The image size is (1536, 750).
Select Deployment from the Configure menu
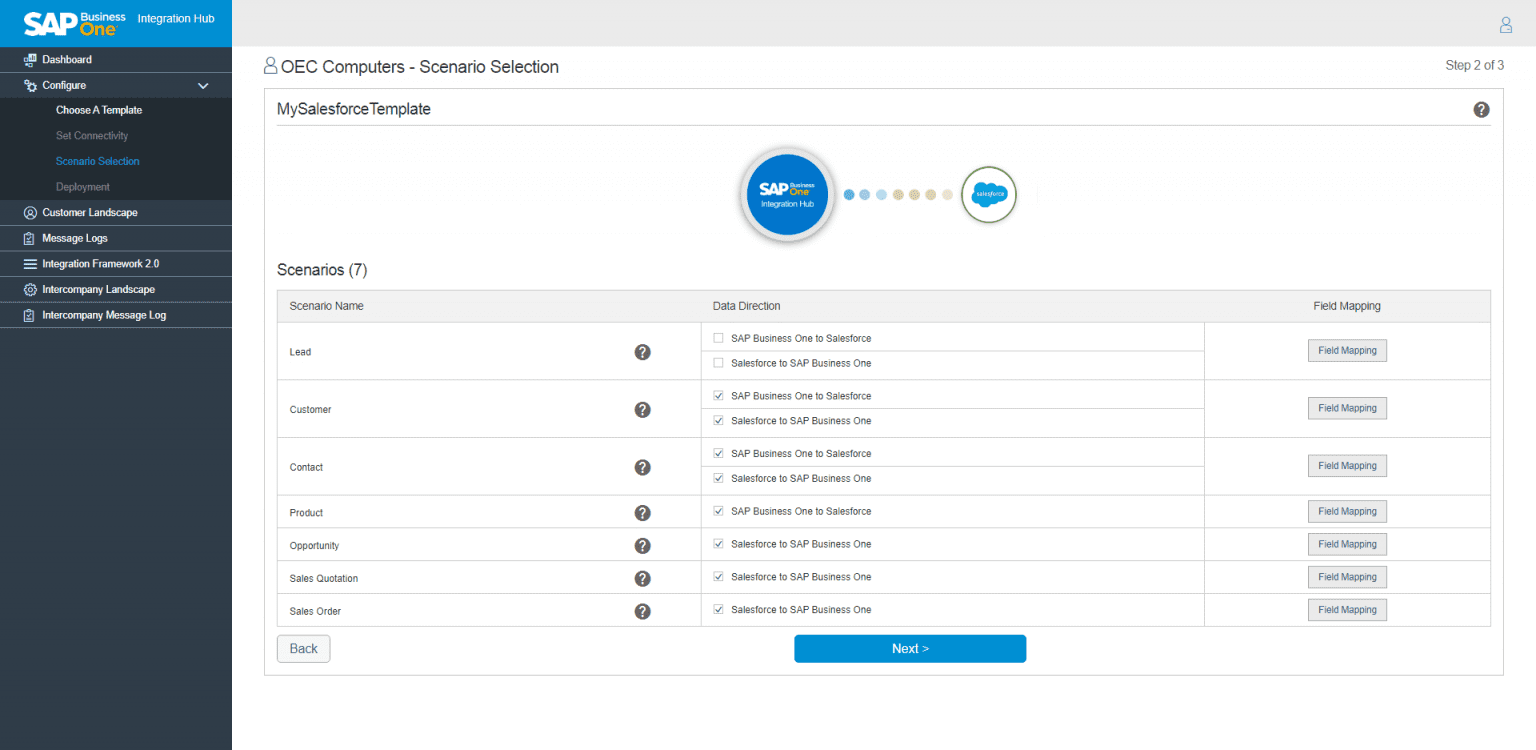83,186
